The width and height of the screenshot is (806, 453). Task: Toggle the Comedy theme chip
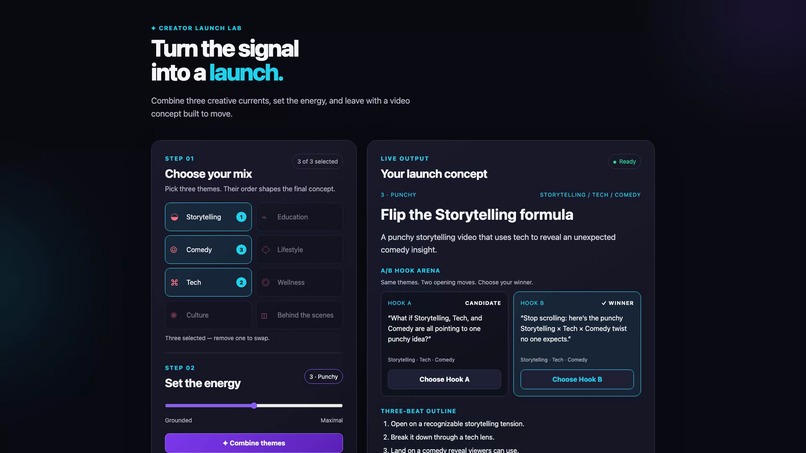[208, 249]
